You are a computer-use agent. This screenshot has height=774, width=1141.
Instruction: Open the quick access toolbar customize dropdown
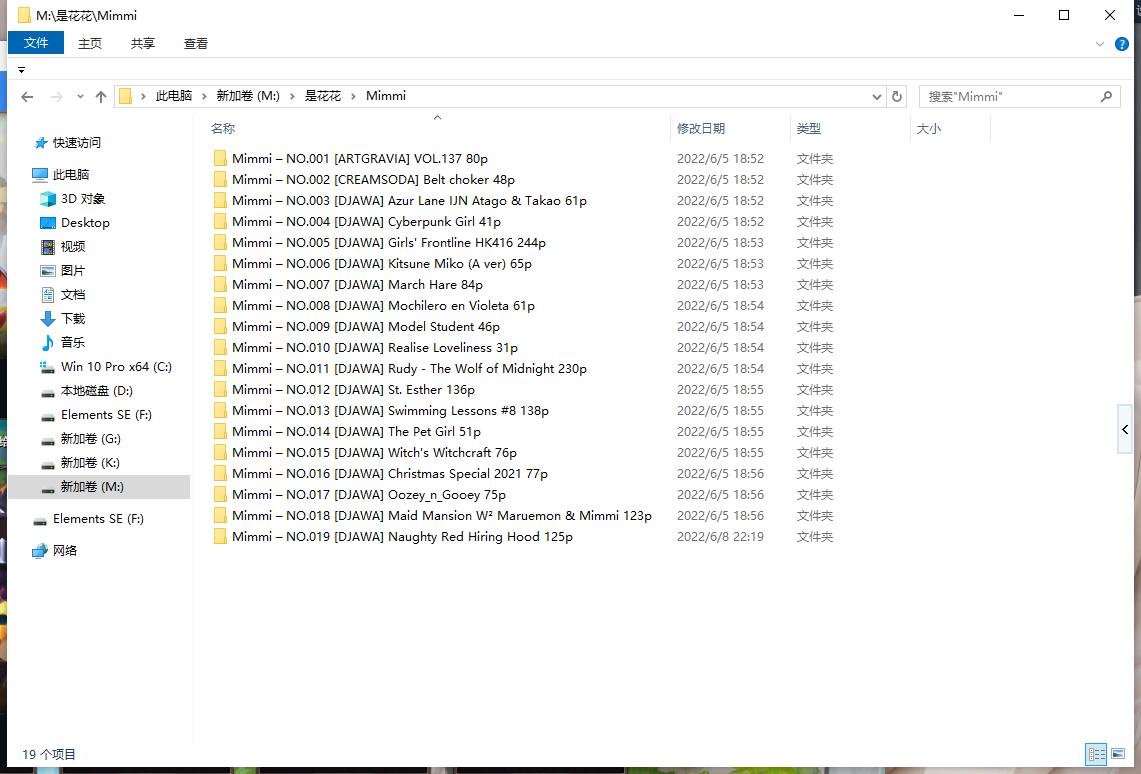pos(22,70)
